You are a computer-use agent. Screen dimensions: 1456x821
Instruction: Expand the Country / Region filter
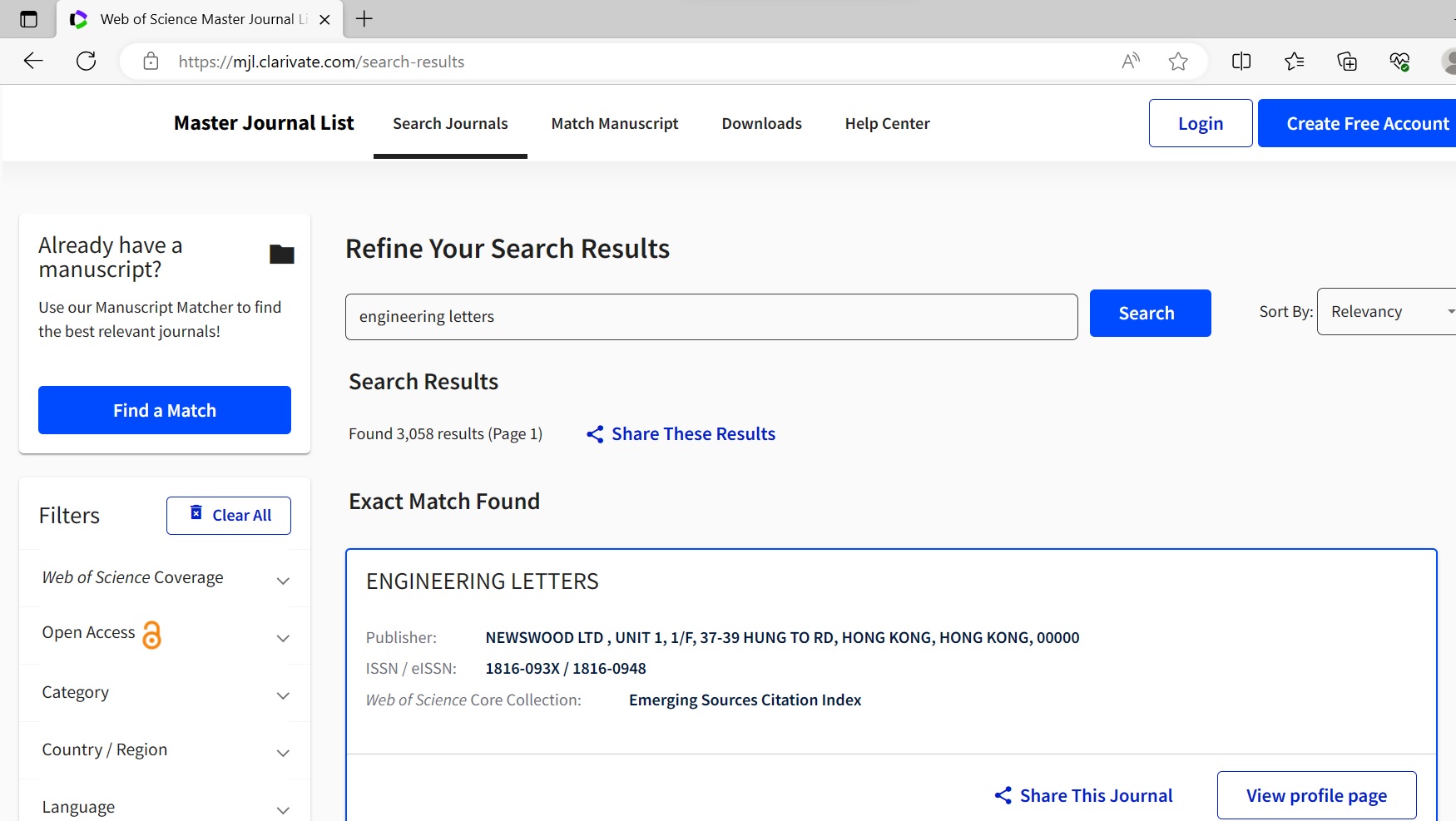(x=166, y=750)
